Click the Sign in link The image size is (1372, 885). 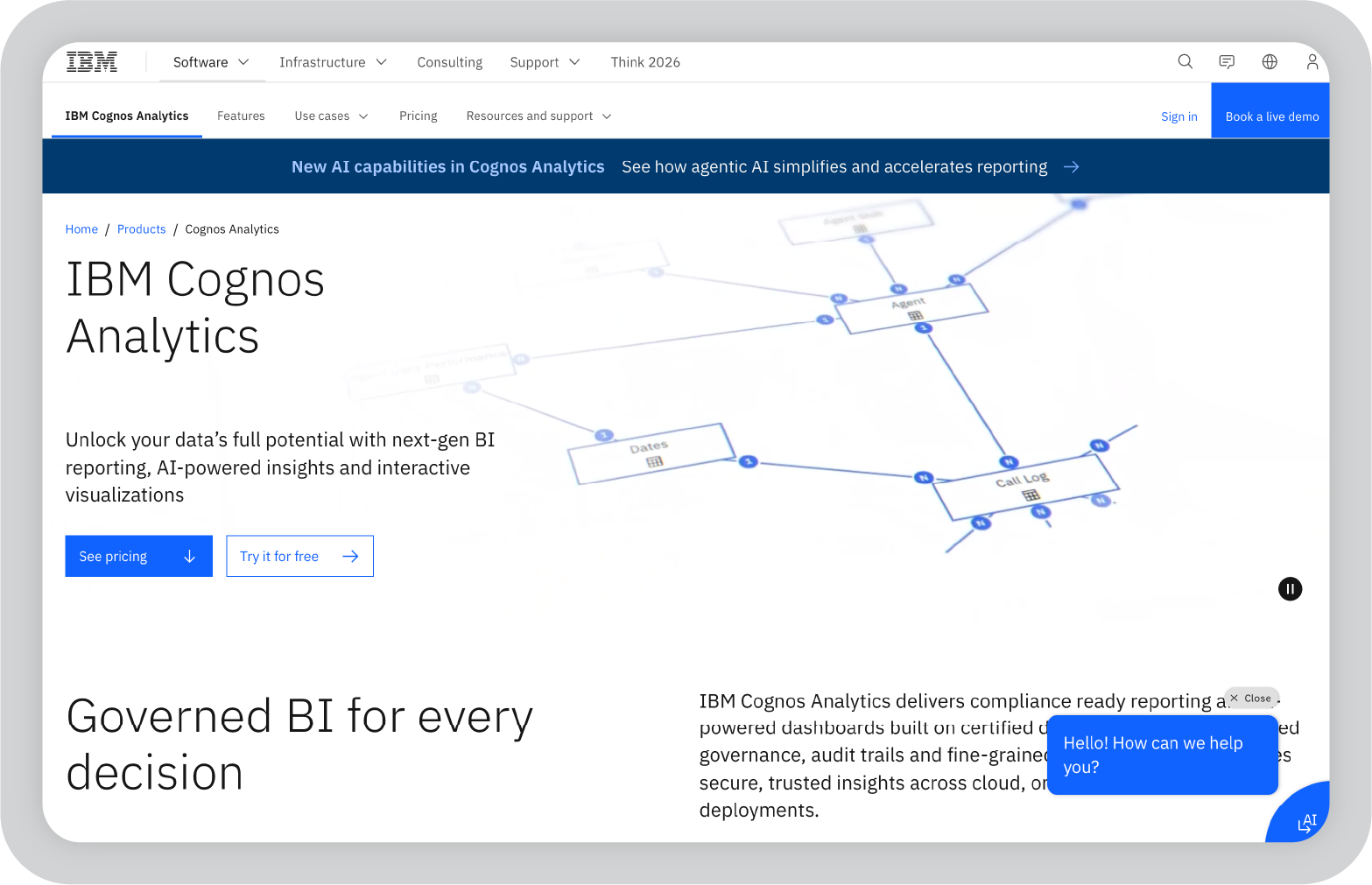click(x=1179, y=116)
